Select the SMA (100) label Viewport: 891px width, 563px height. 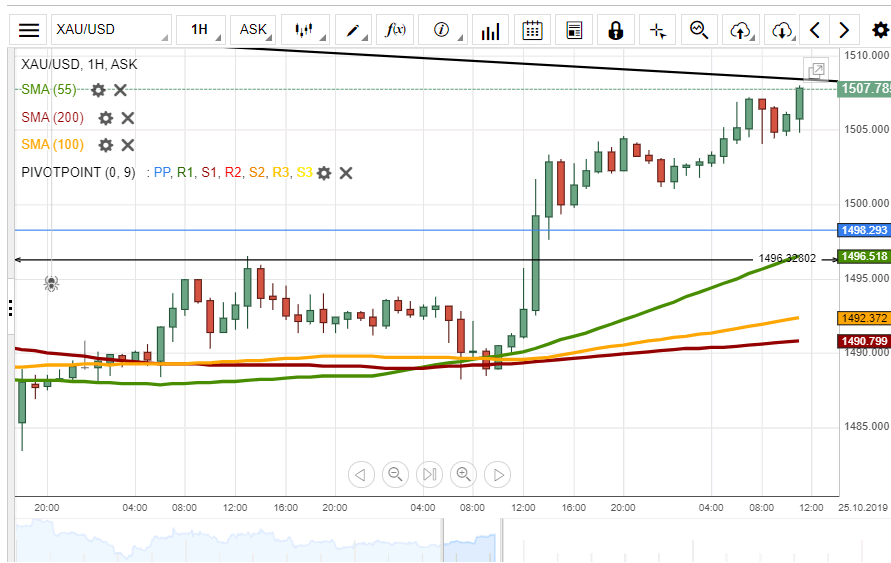click(52, 145)
